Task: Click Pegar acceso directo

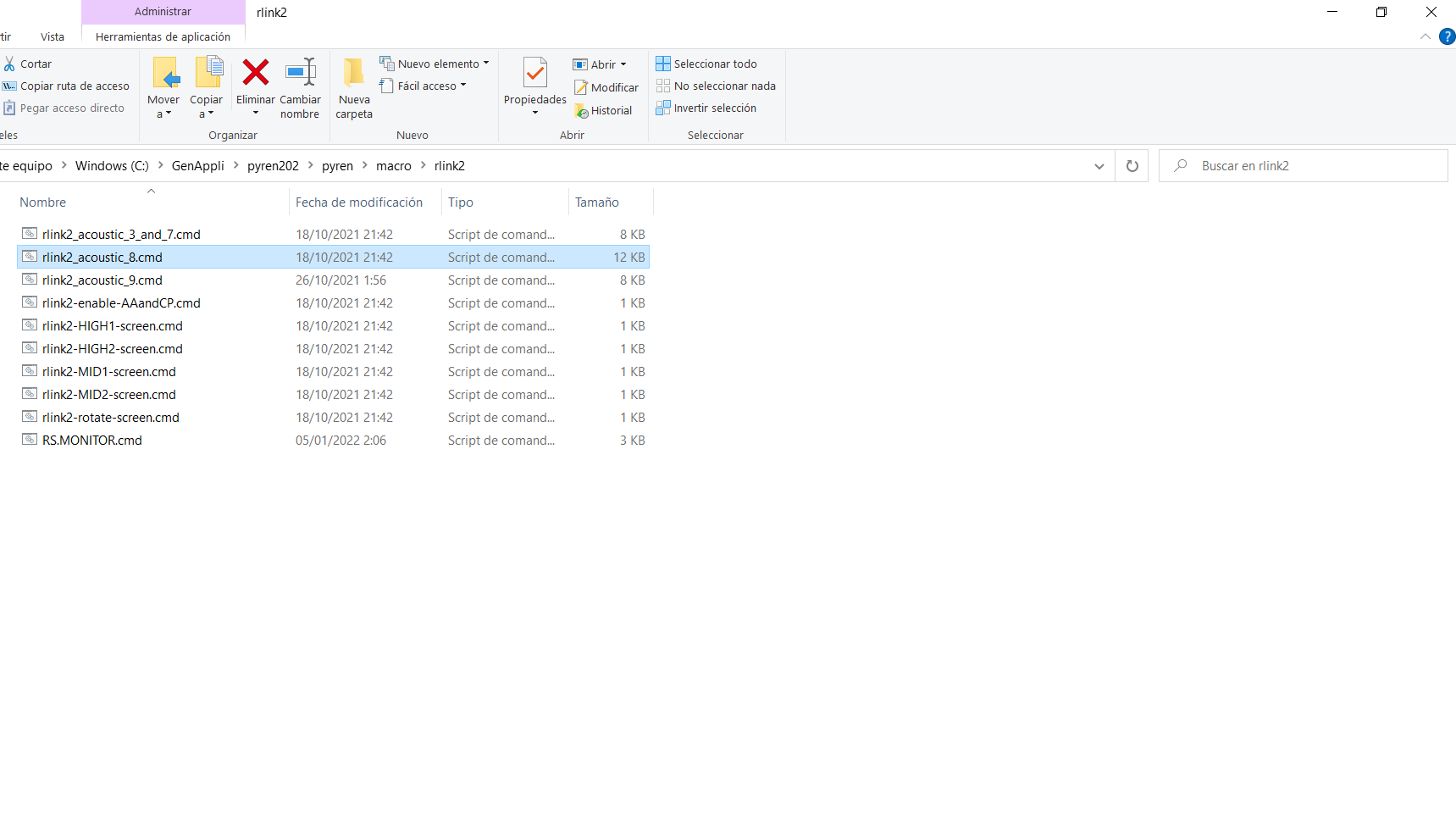Action: tap(64, 108)
